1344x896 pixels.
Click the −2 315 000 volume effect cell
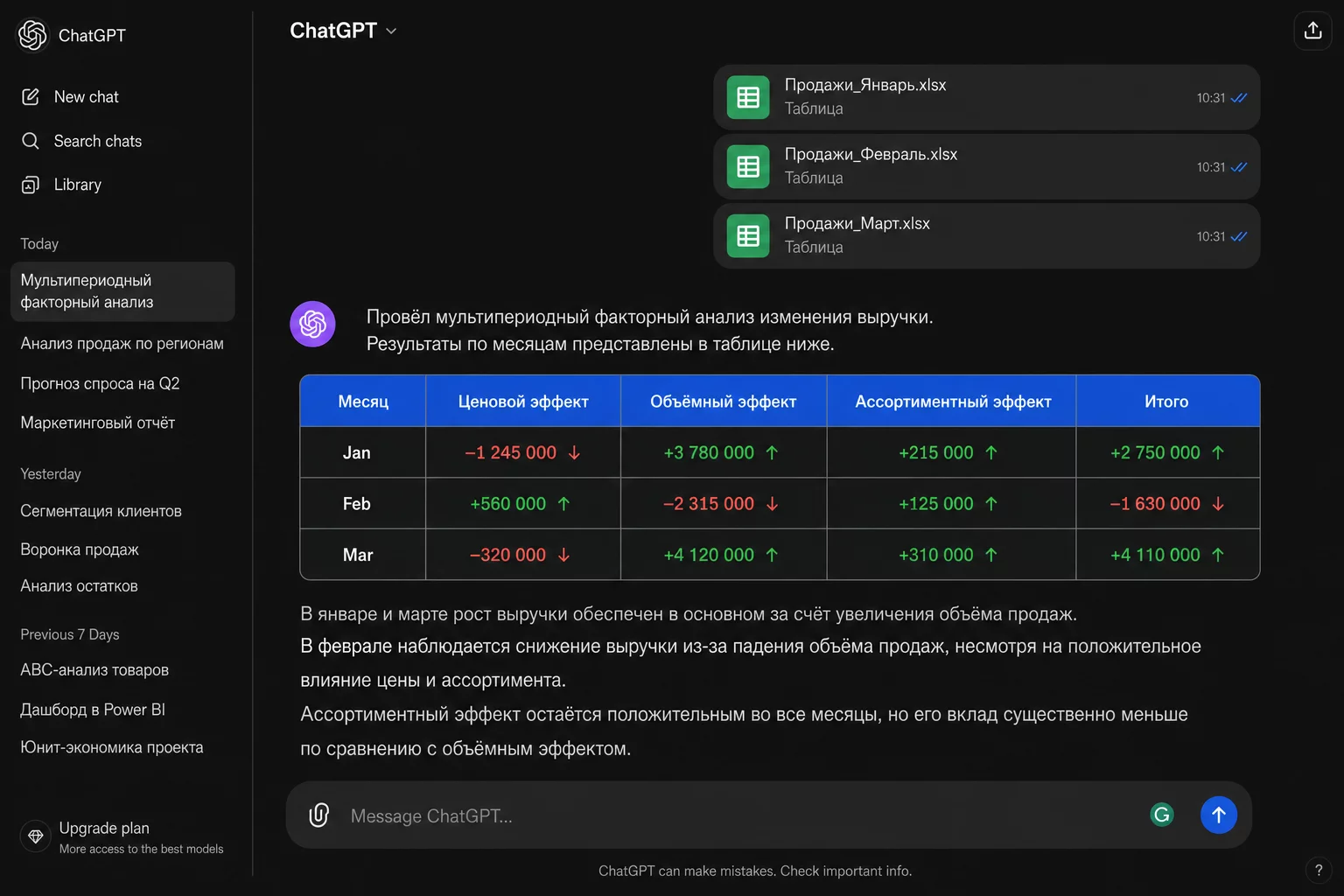click(724, 504)
